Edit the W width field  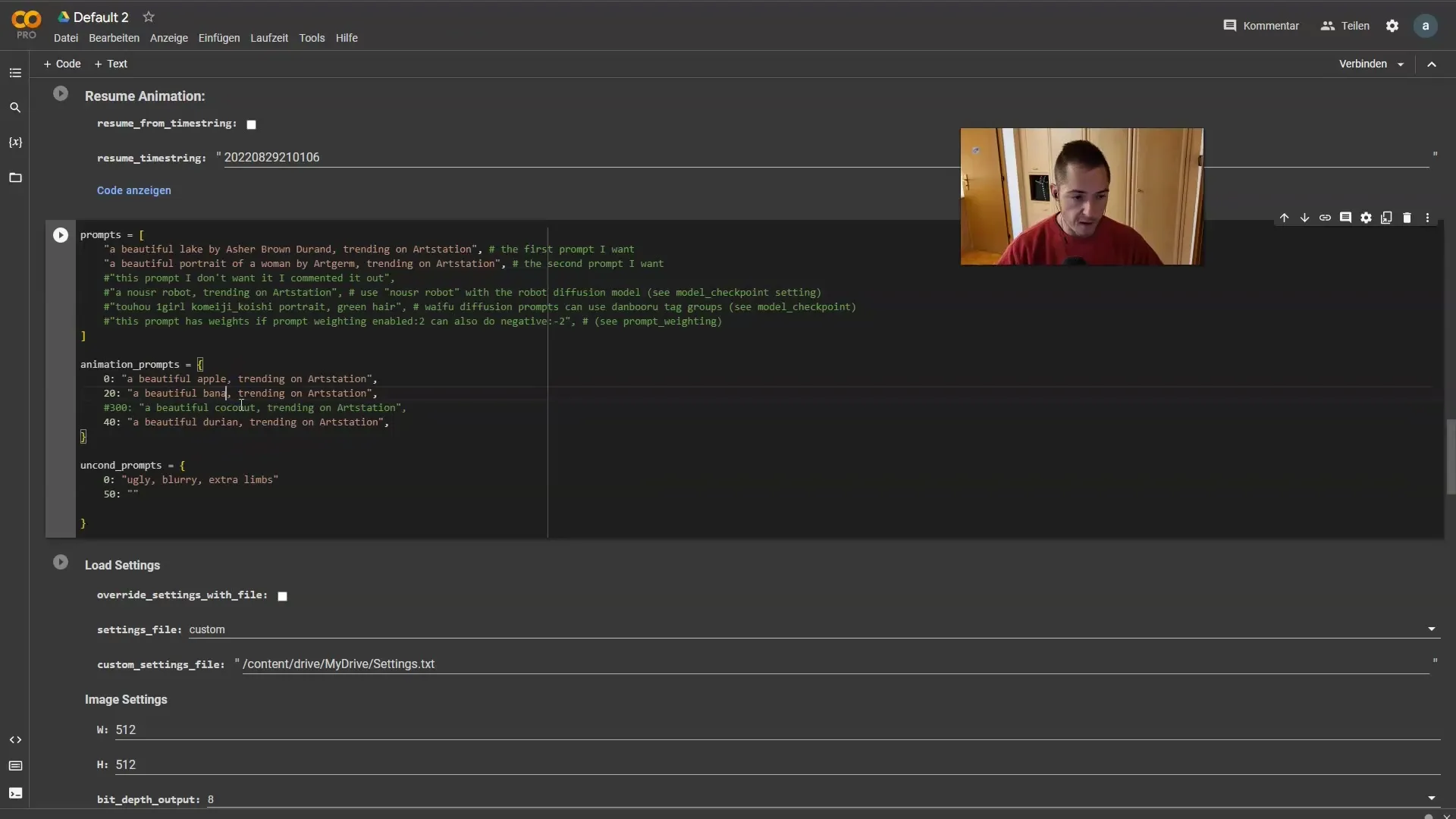(777, 730)
